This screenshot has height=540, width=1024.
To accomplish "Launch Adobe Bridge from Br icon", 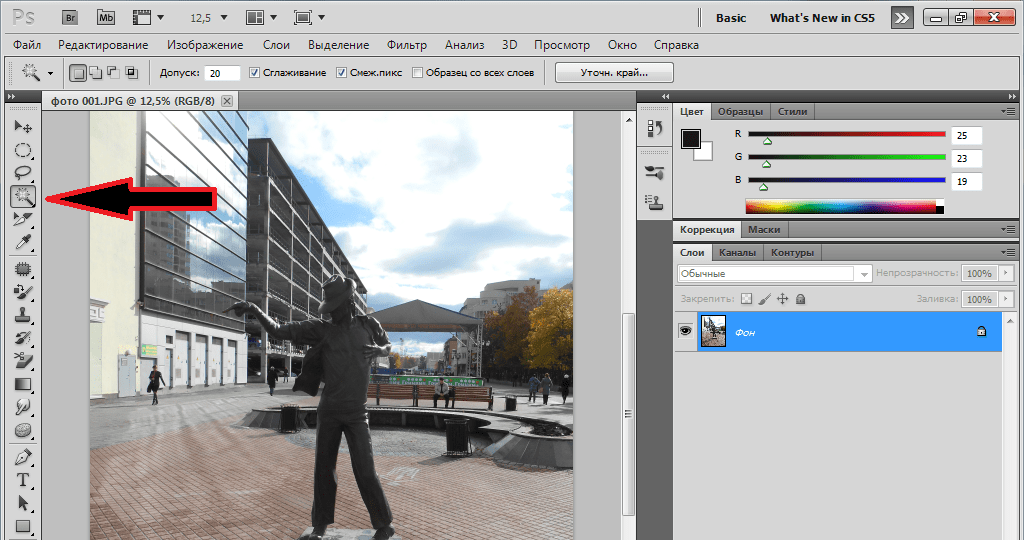I will [69, 17].
